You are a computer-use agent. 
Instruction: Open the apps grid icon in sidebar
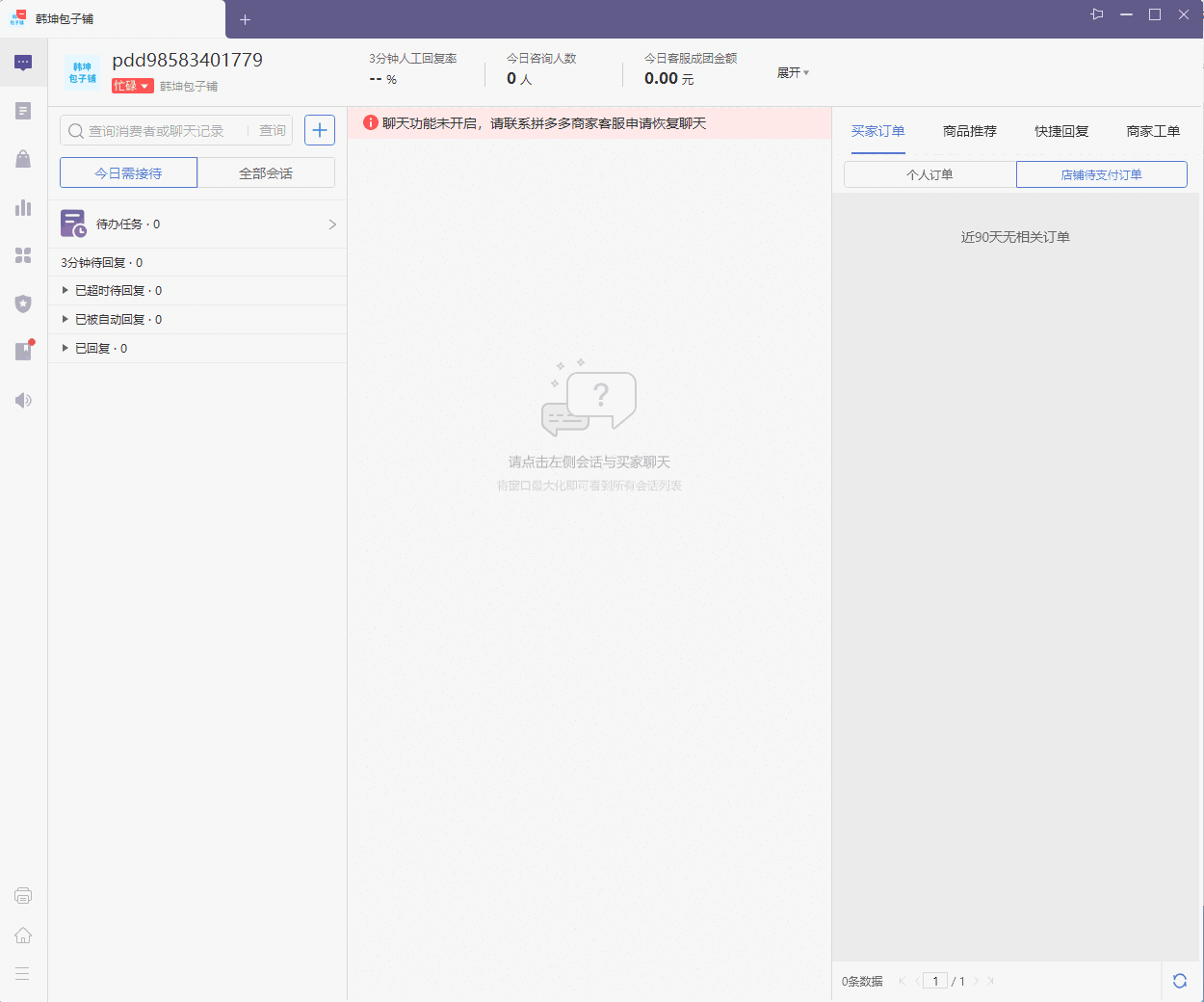coord(22,255)
